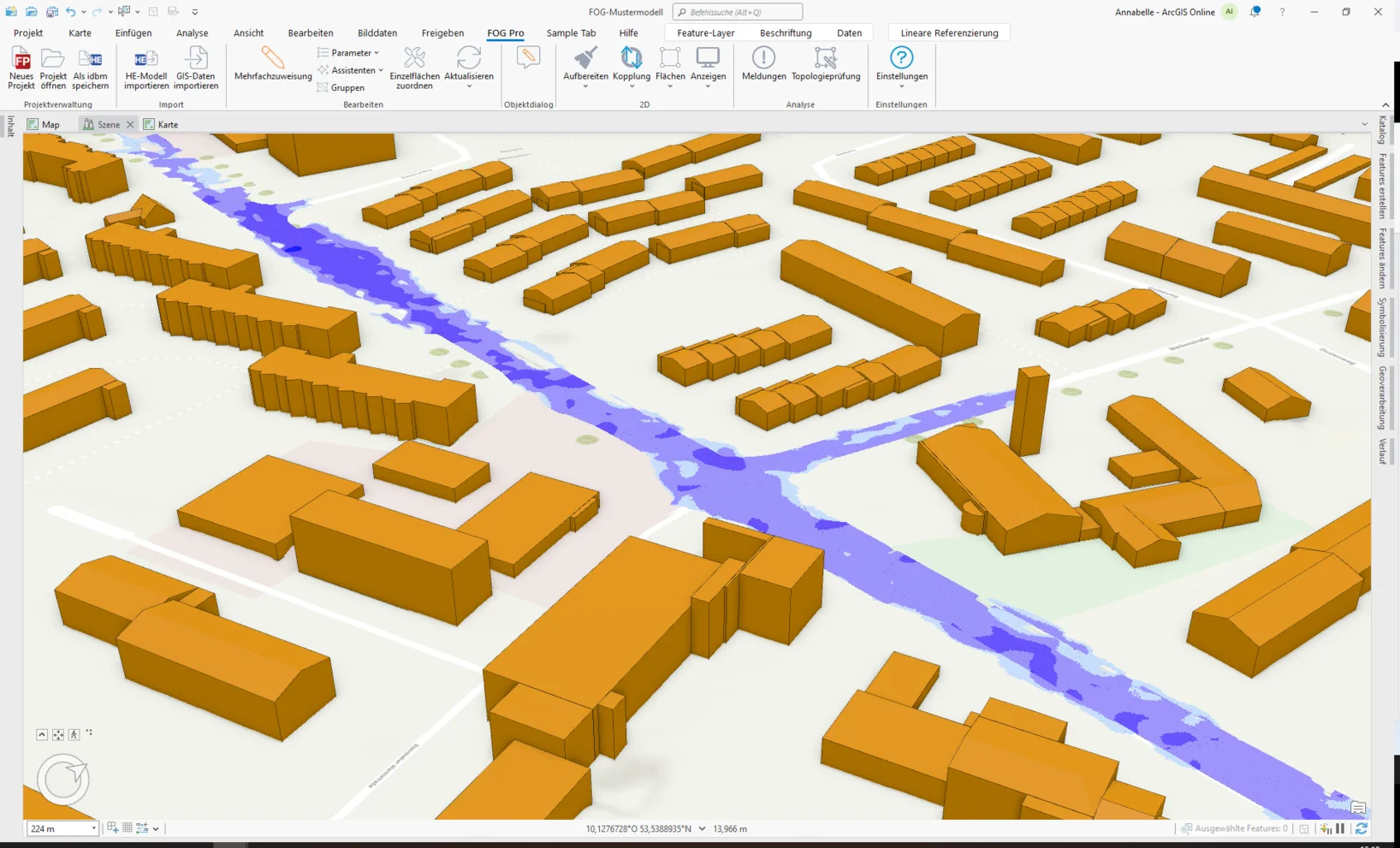This screenshot has height=848, width=1400.
Task: Open the Projekt ribbon tab
Action: 28,33
